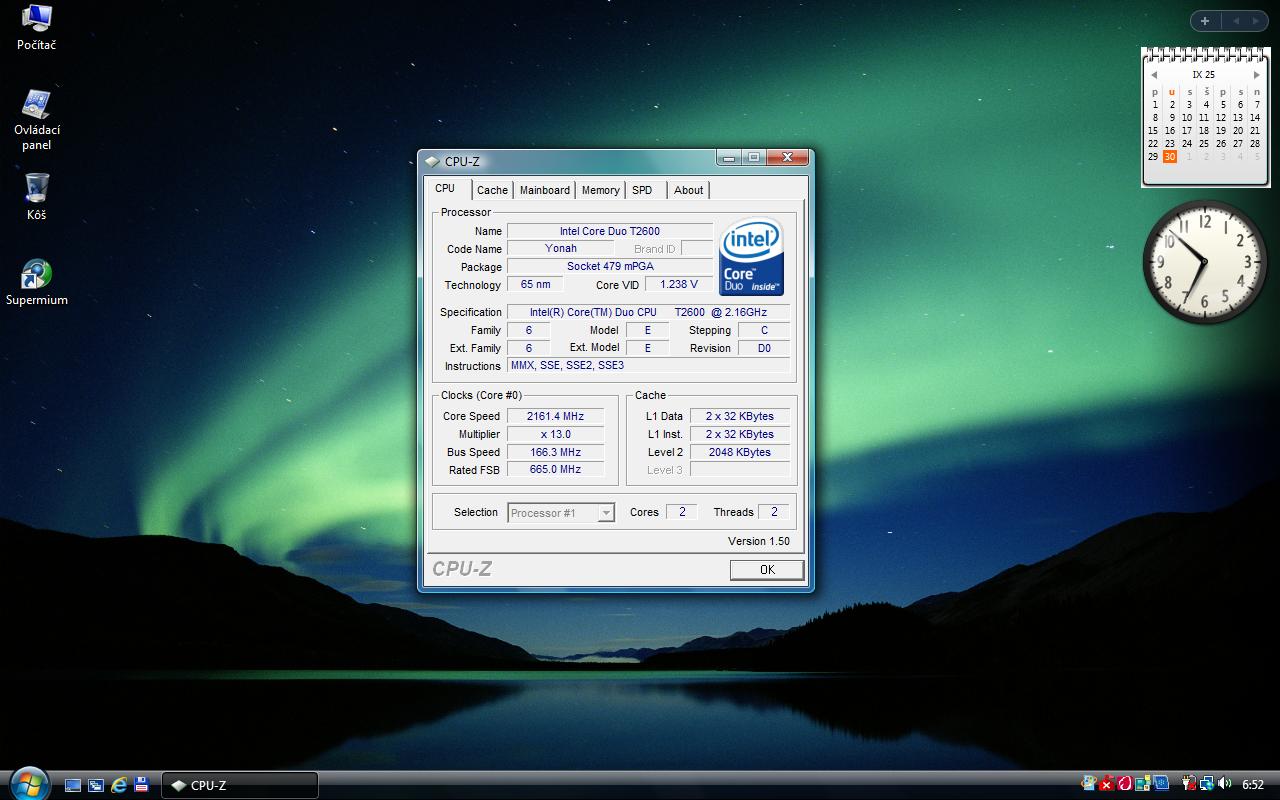
Task: Click the Cores count value
Action: pyautogui.click(x=682, y=512)
